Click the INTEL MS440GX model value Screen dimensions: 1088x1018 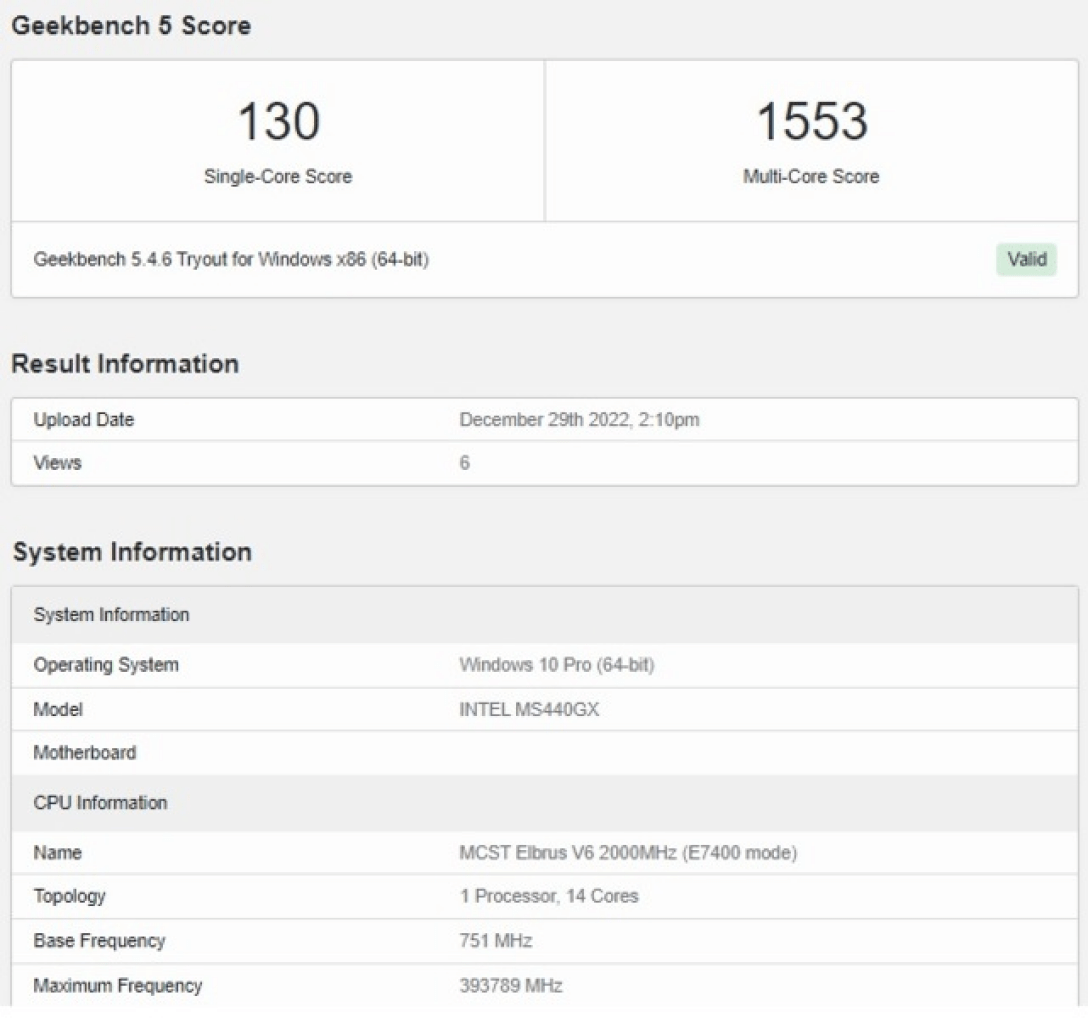529,710
